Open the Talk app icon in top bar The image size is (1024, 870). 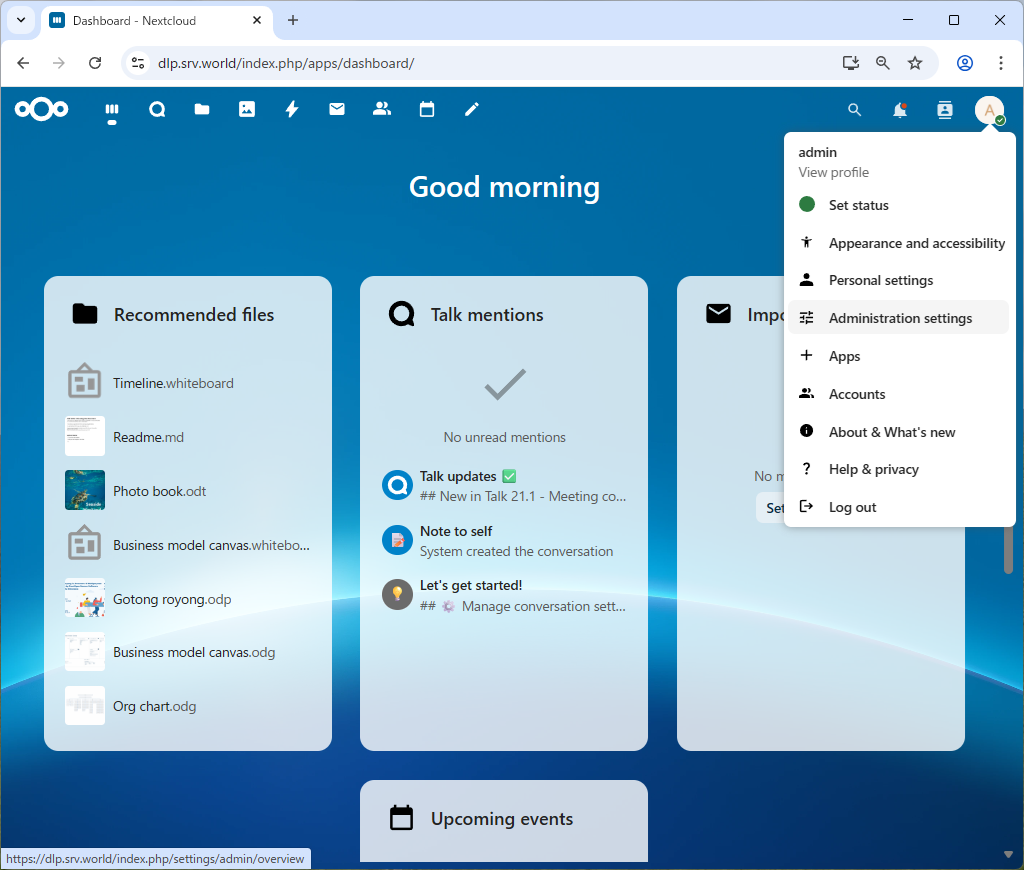coord(157,110)
